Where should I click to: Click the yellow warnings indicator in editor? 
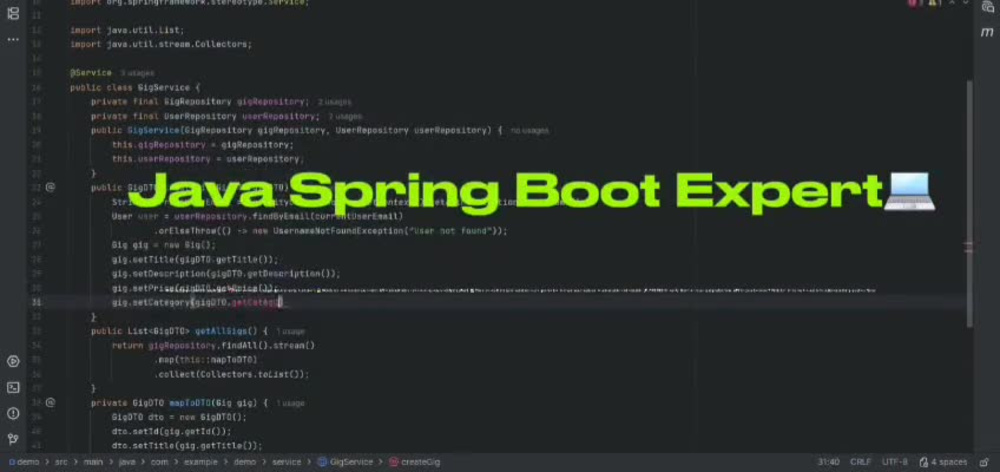(933, 3)
